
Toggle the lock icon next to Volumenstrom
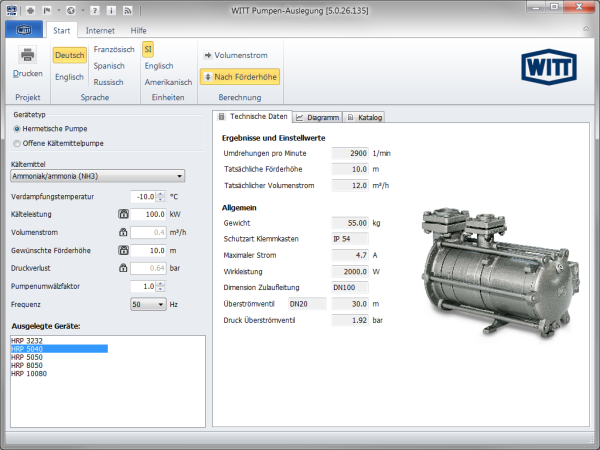(x=123, y=232)
